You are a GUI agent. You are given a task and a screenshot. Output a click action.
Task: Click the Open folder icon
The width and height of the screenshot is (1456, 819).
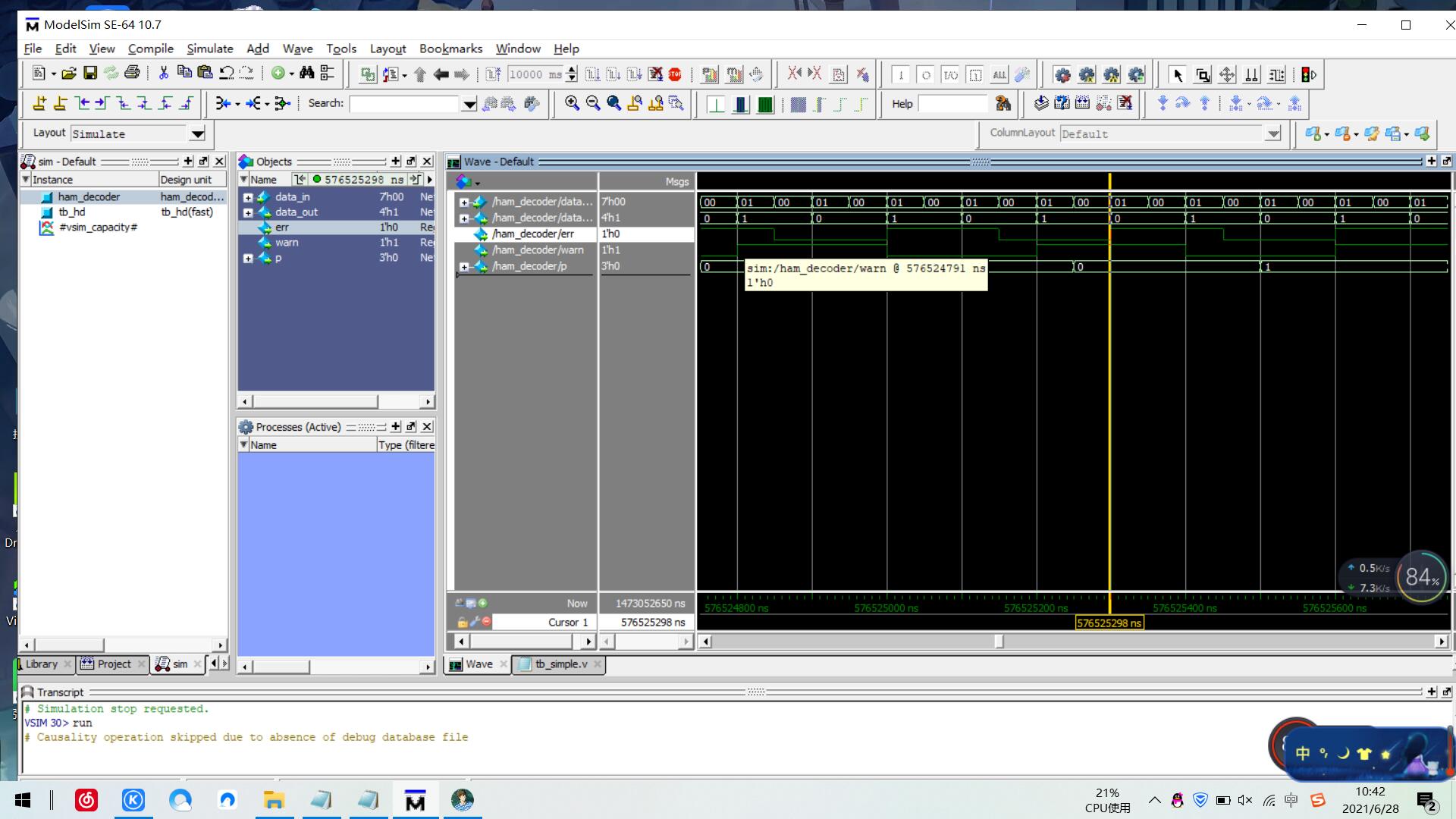(x=69, y=74)
